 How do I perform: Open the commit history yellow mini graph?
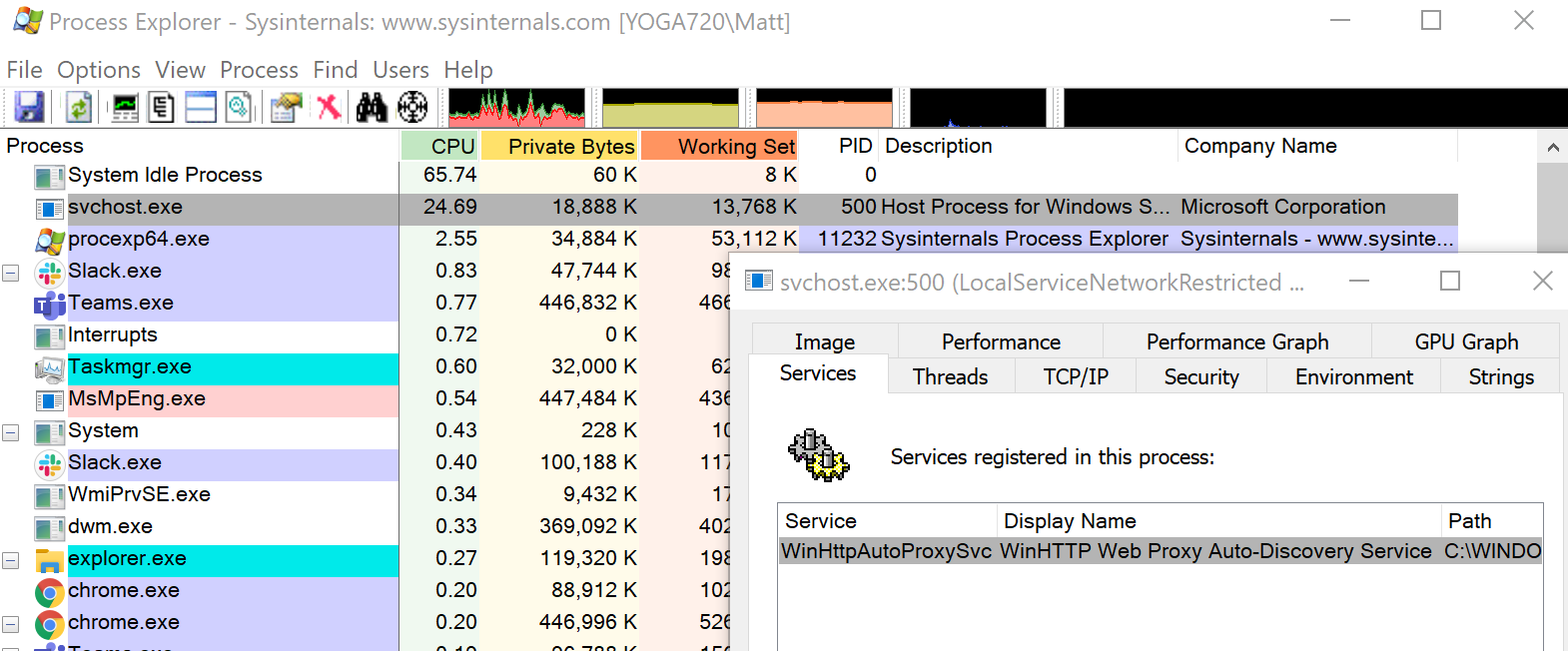tap(670, 108)
